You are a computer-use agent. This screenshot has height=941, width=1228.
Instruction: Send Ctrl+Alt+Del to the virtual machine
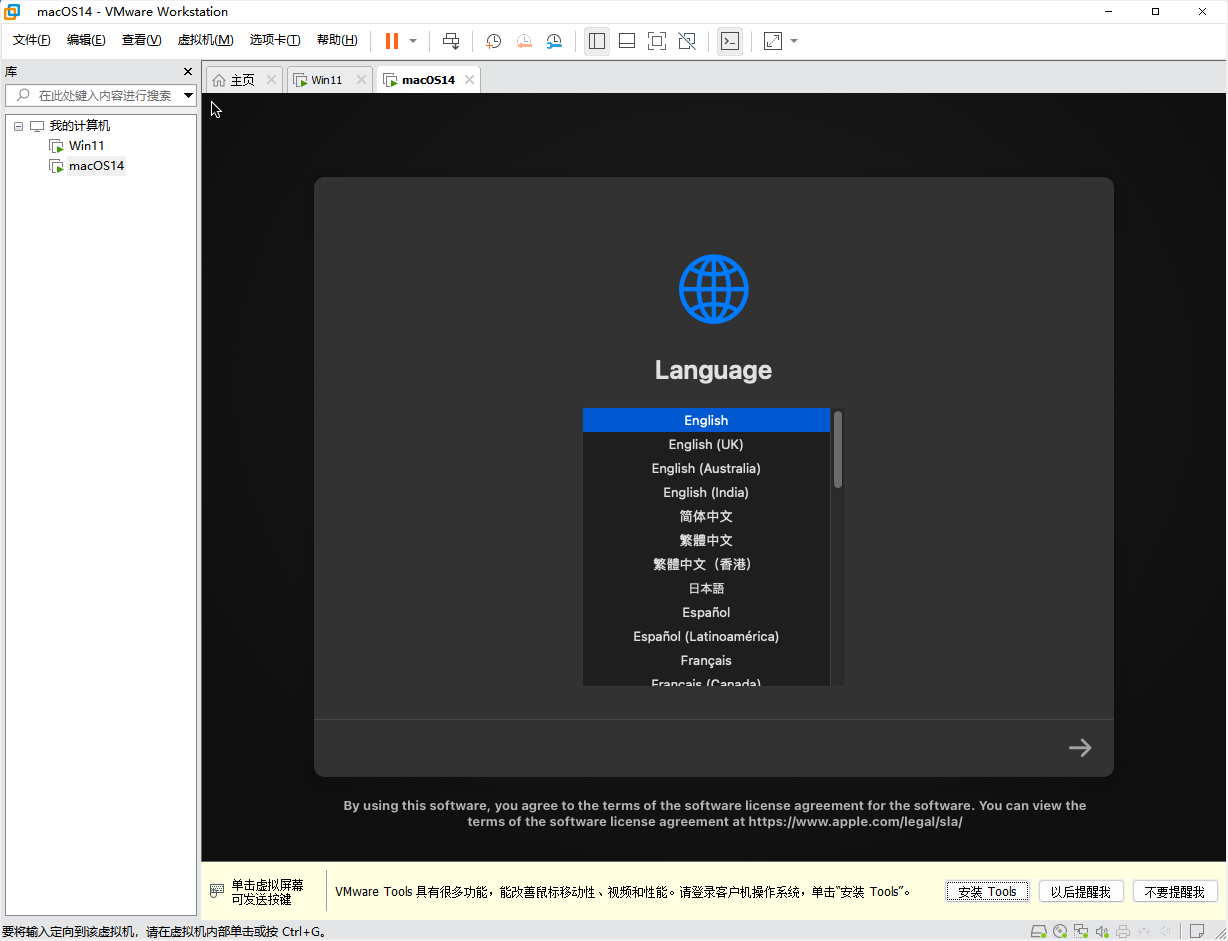click(451, 41)
